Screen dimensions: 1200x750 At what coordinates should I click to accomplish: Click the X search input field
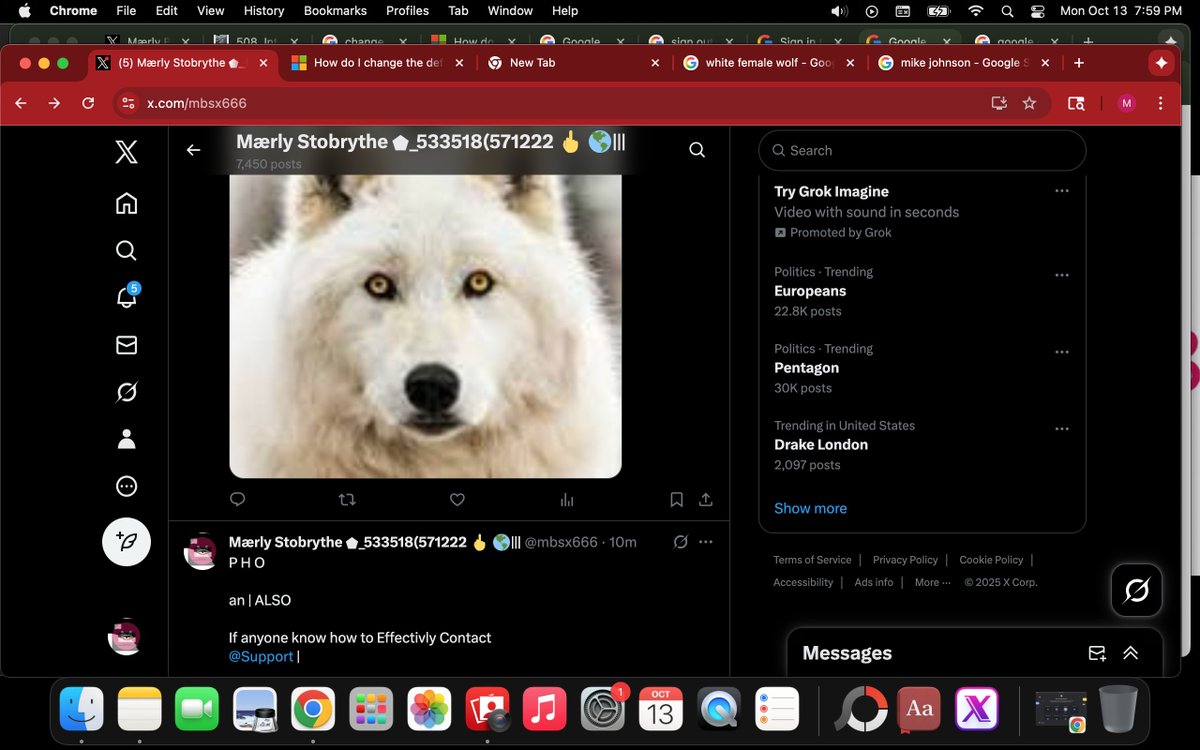point(922,150)
